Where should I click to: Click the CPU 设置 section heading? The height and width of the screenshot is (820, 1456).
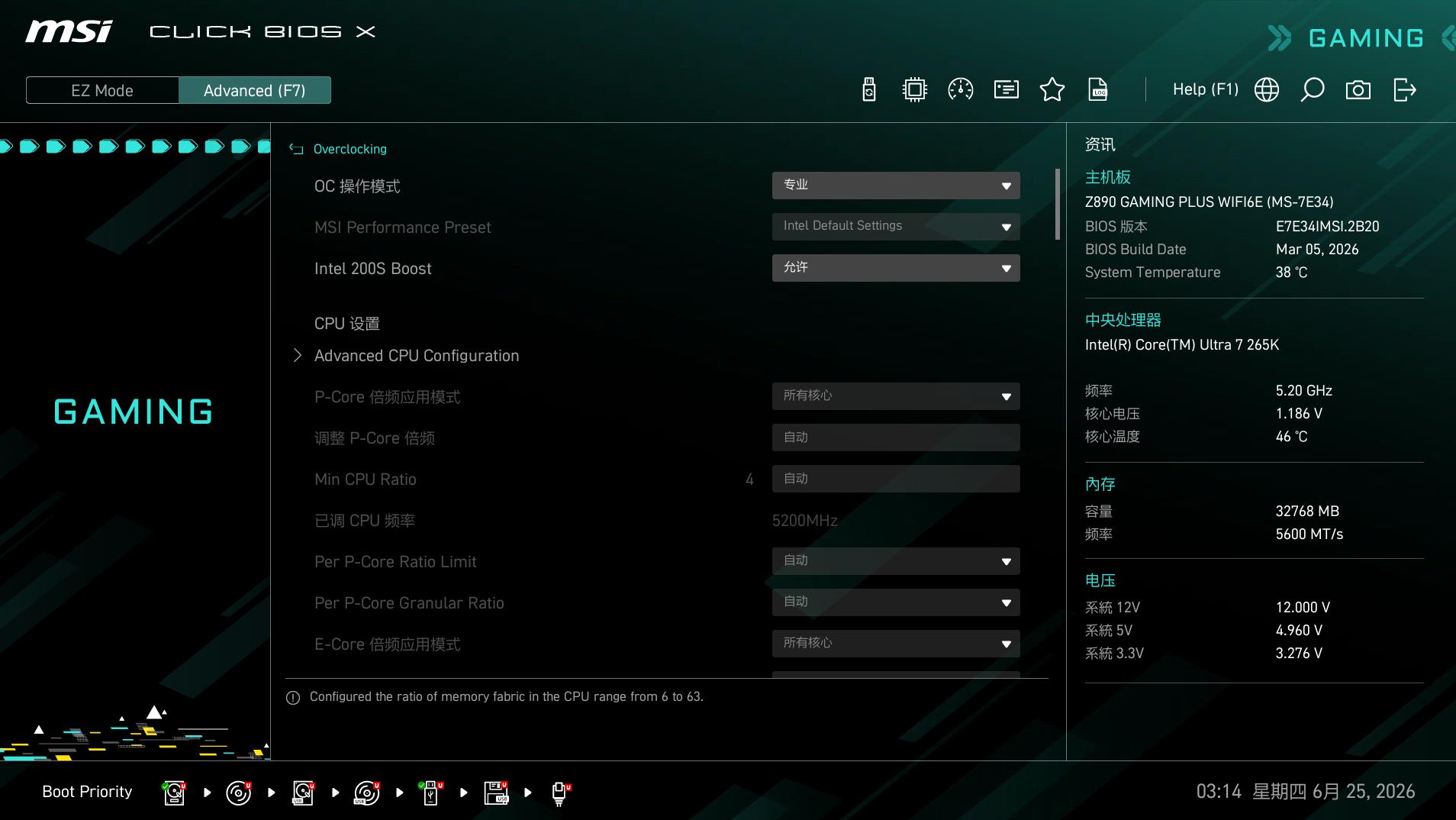pos(347,324)
